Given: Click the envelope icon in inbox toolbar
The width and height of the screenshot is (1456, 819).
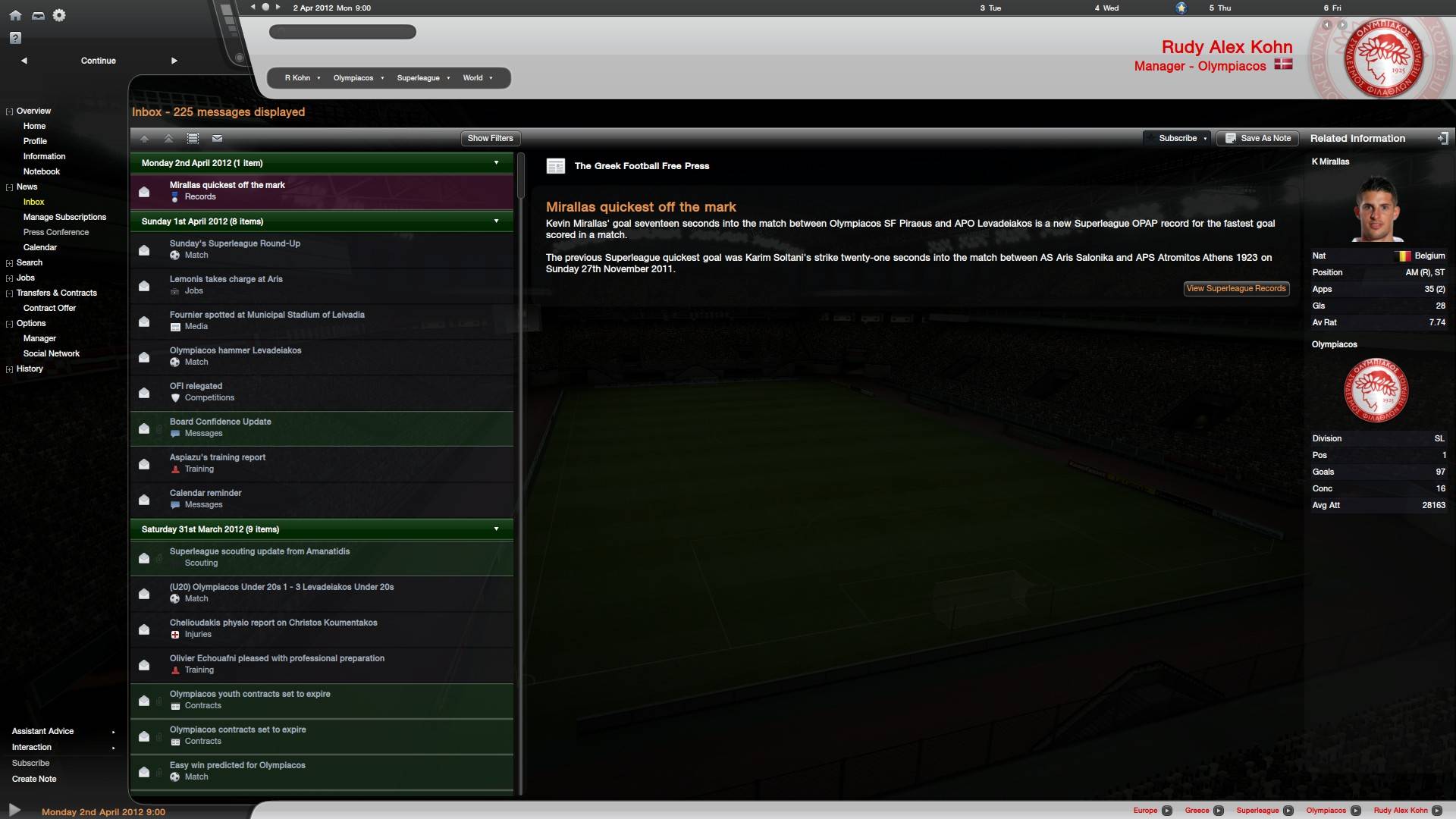Looking at the screenshot, I should (x=218, y=138).
